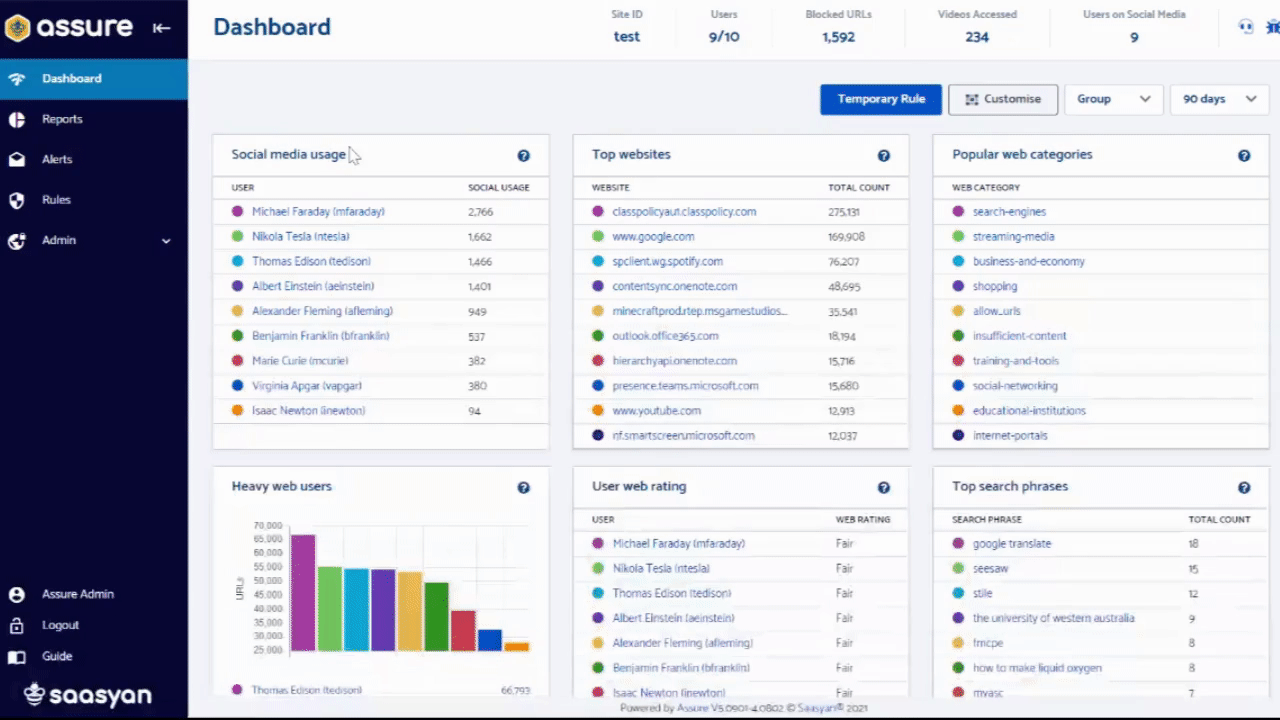
Task: Click the headset support icon in header
Action: click(x=1246, y=28)
